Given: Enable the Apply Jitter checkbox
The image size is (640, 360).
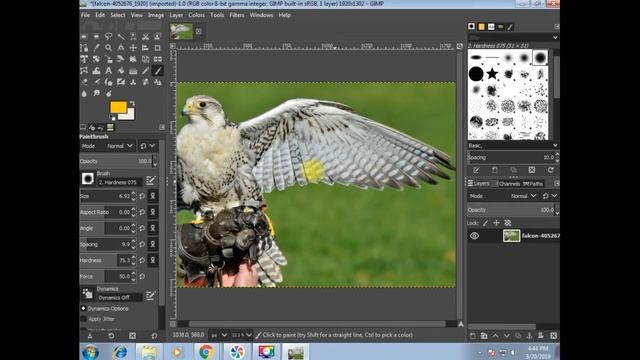Looking at the screenshot, I should [84, 319].
